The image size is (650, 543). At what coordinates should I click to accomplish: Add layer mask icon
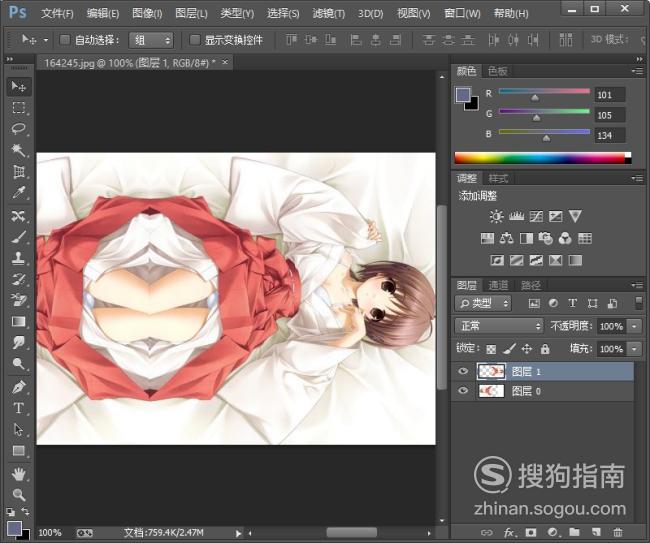[x=531, y=532]
